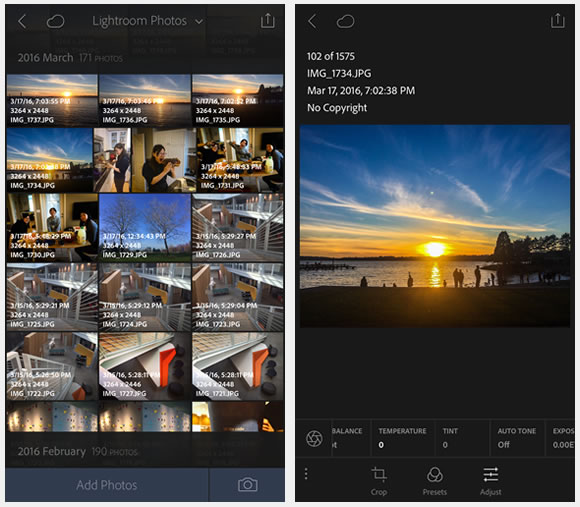This screenshot has height=507, width=580.
Task: Open the three-dot options menu in edit view
Action: click(306, 474)
